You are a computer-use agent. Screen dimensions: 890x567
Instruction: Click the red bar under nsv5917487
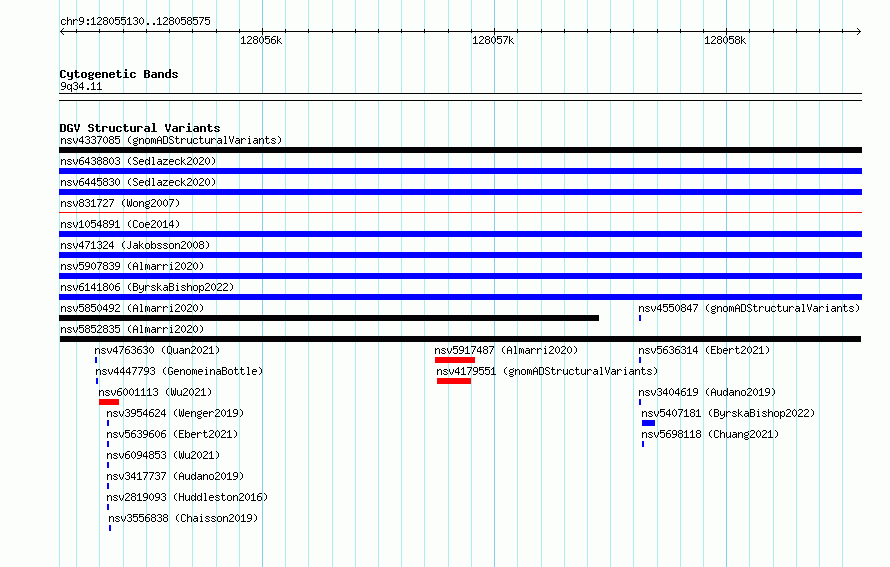[455, 360]
